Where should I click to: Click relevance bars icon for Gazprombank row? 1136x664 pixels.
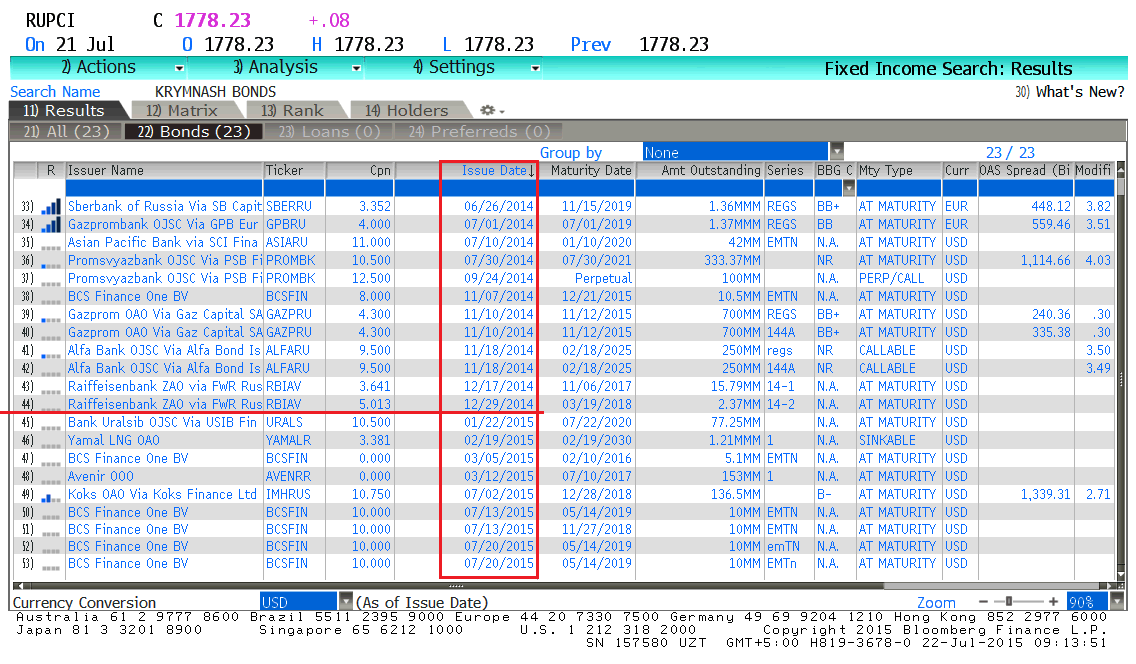[x=51, y=225]
